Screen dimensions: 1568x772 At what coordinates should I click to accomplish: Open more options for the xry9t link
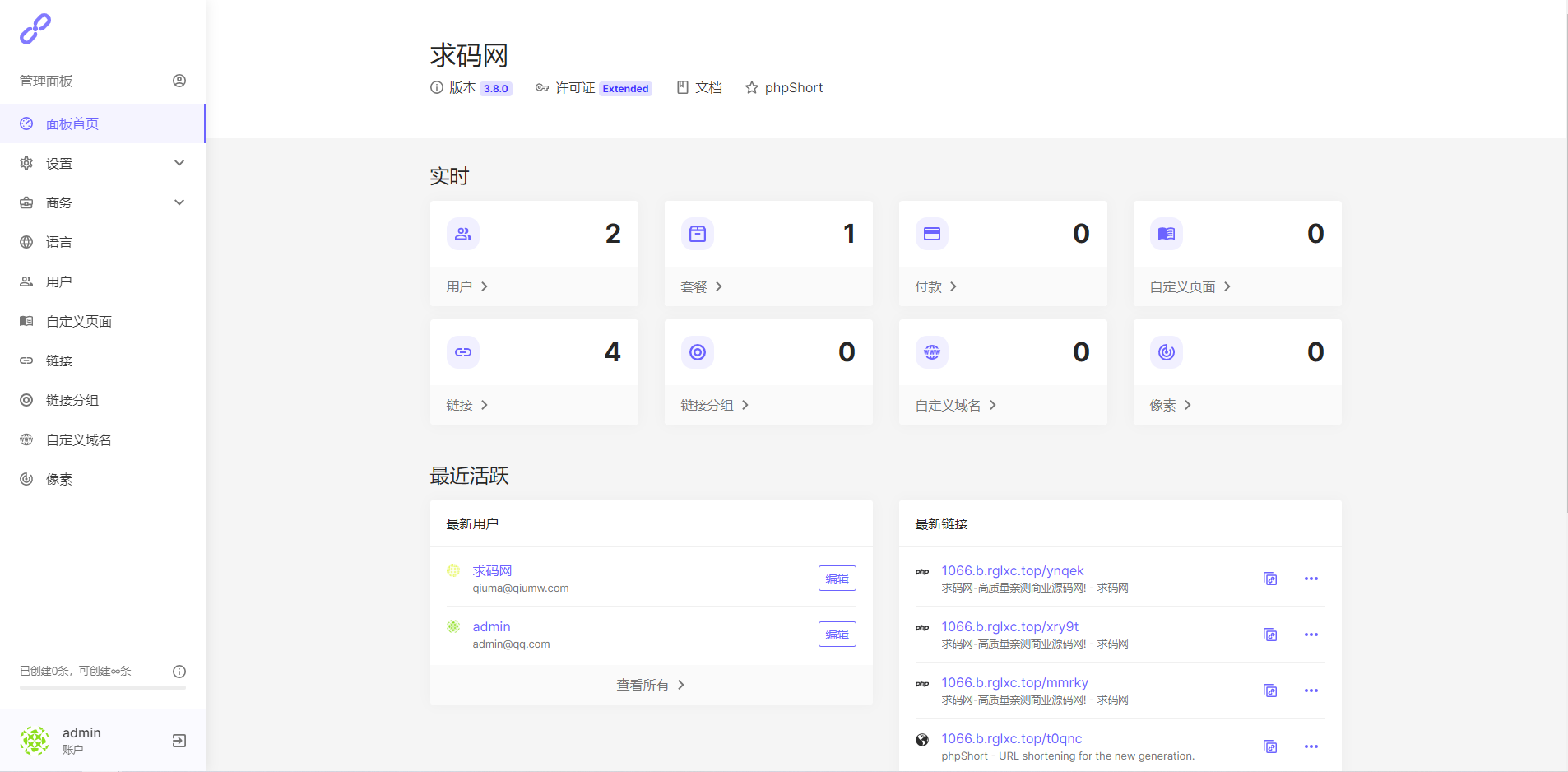point(1311,635)
